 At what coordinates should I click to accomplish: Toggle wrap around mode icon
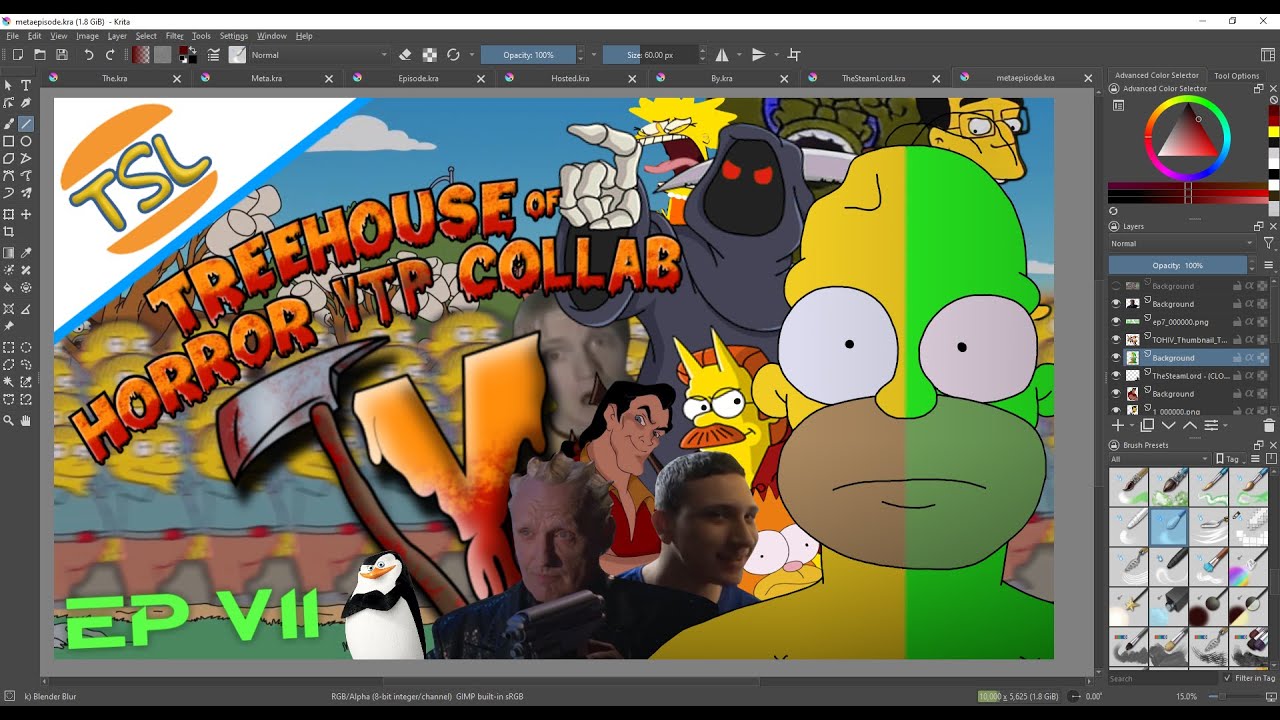click(x=794, y=55)
